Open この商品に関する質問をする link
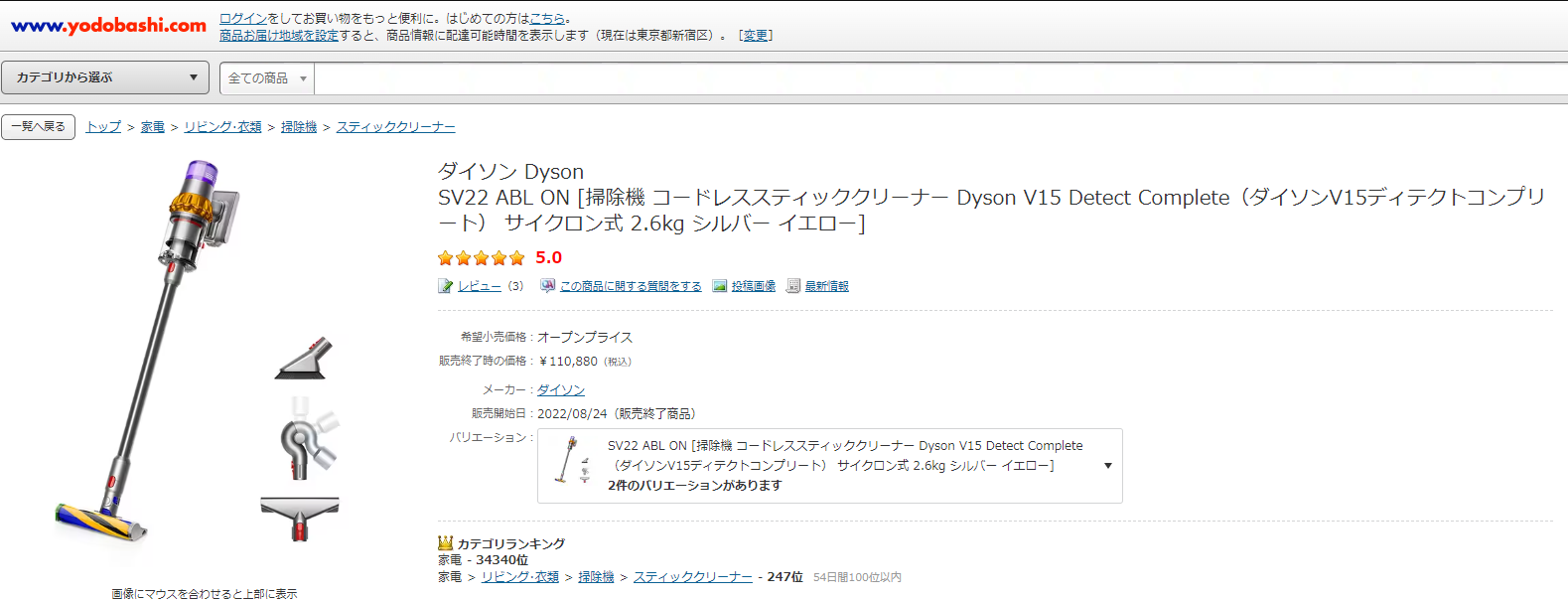 pos(631,286)
